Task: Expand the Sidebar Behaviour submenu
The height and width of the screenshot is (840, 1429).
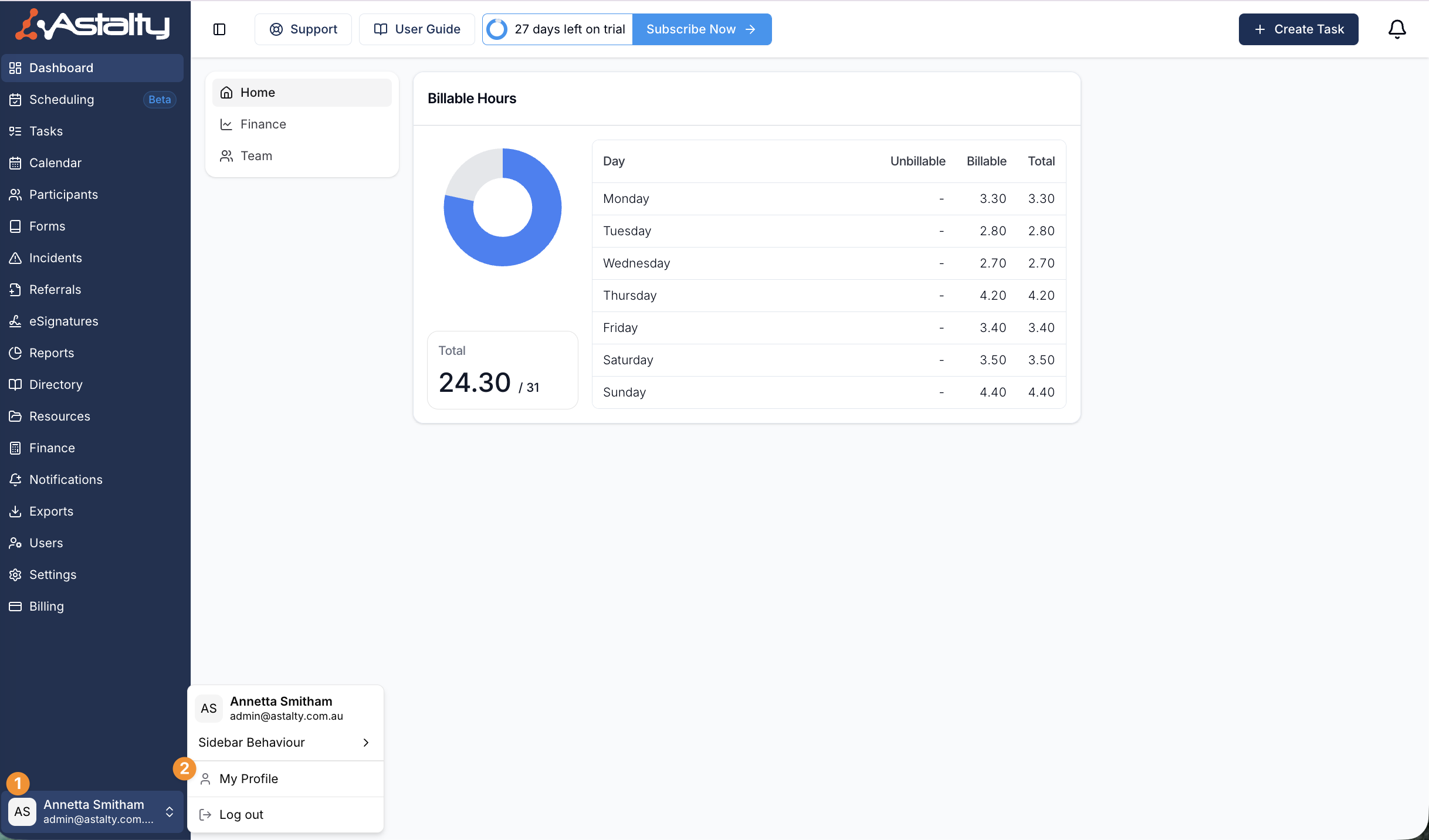Action: tap(285, 743)
